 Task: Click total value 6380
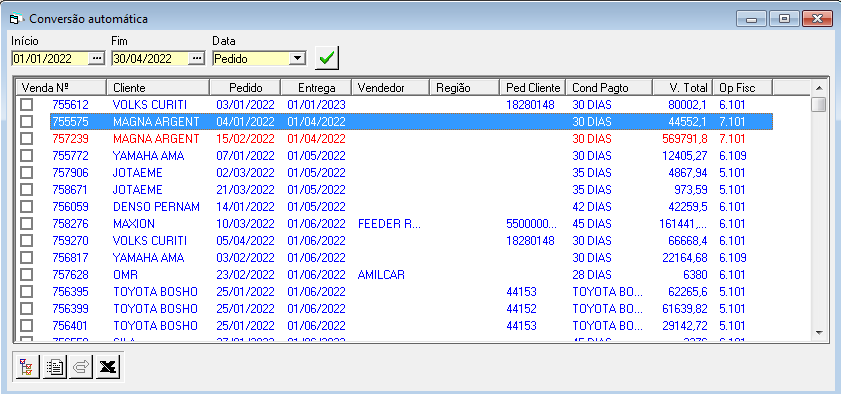[x=695, y=275]
